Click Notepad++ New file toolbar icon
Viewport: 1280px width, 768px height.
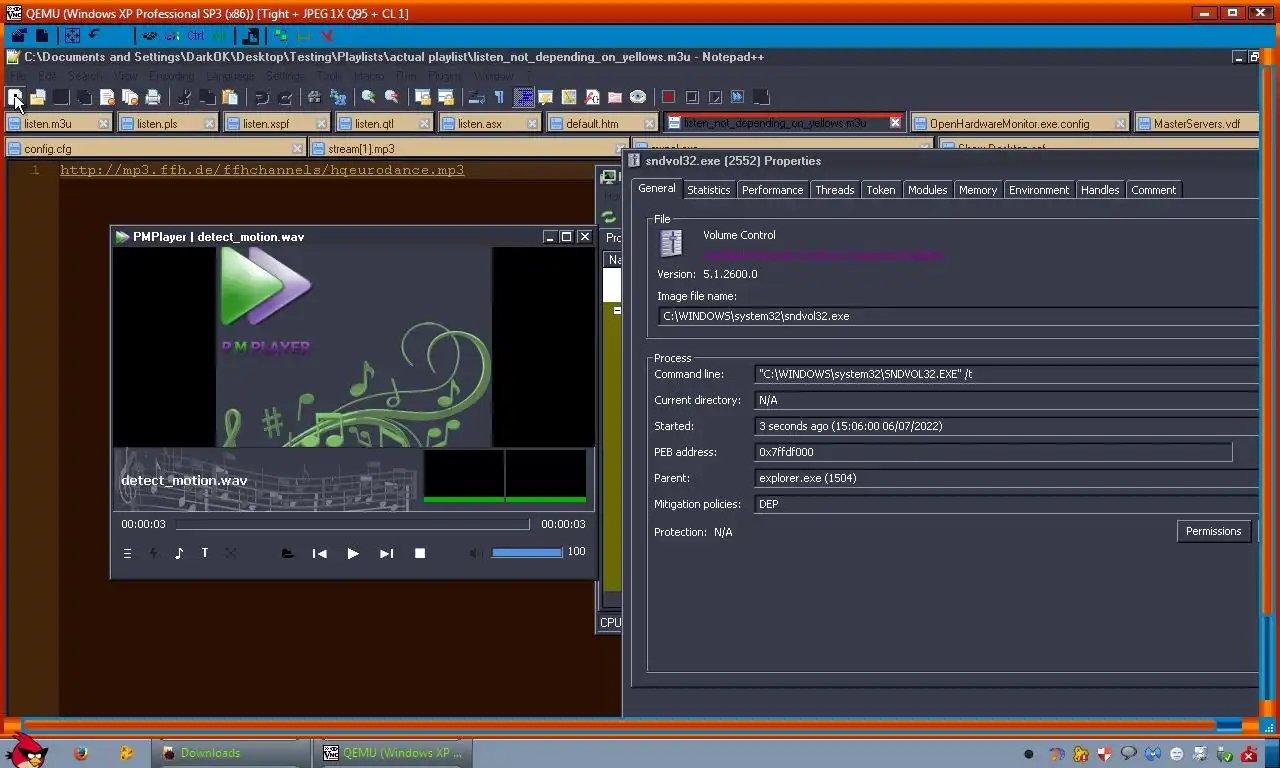[x=15, y=97]
